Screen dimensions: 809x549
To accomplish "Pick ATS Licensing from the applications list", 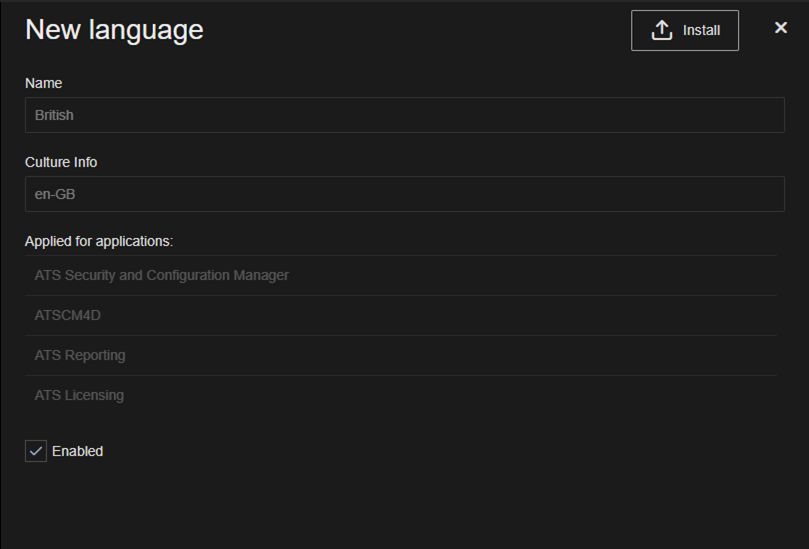I will pyautogui.click(x=79, y=395).
